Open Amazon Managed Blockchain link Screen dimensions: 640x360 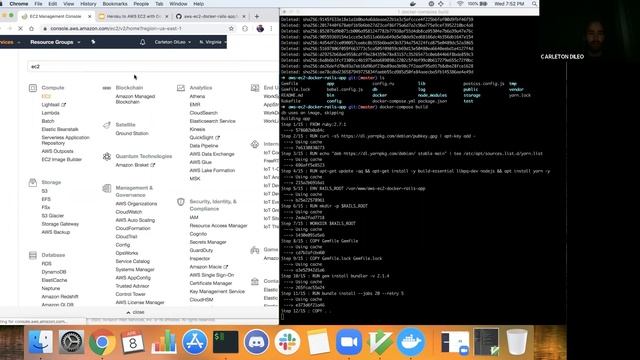pyautogui.click(x=135, y=99)
